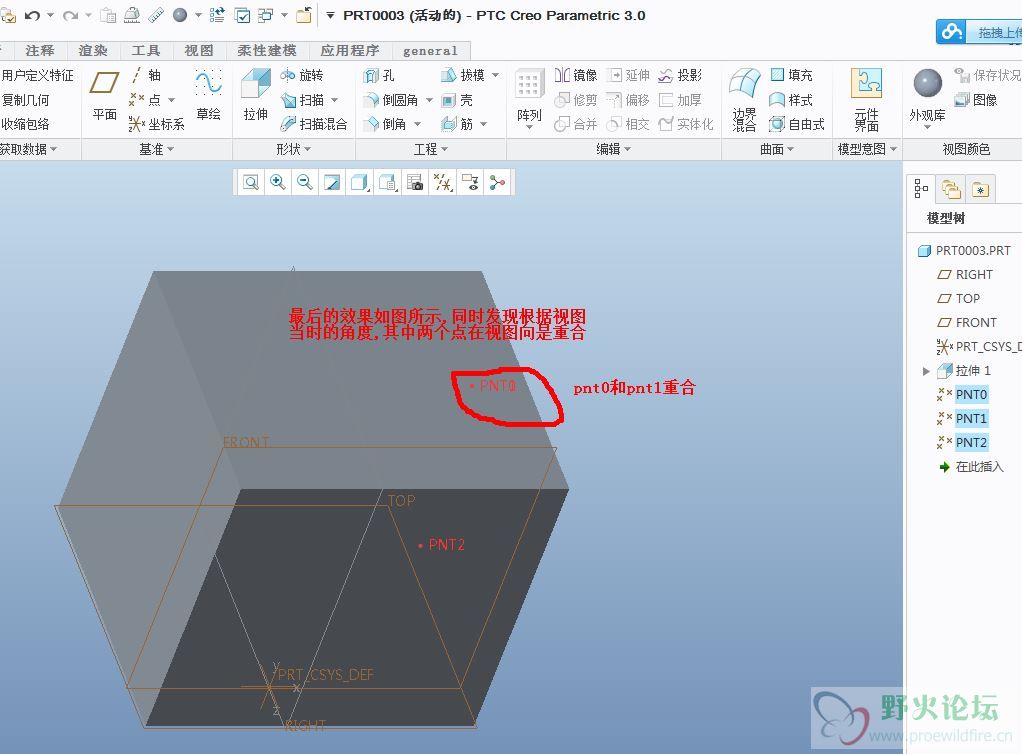Open the 基准 group dropdown
1022x754 pixels.
point(156,149)
